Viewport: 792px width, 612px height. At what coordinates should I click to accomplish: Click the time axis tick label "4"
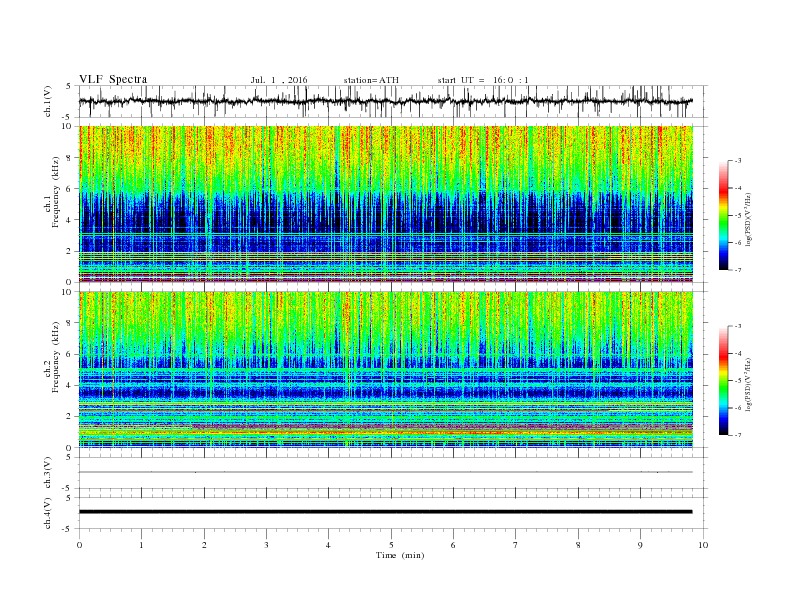pos(328,545)
